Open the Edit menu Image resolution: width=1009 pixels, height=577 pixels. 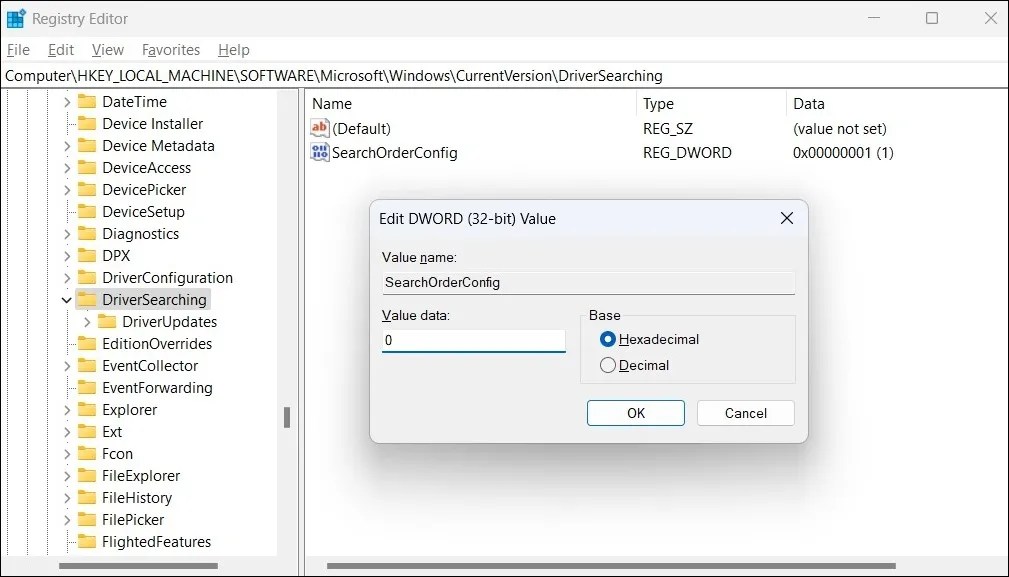click(x=61, y=49)
